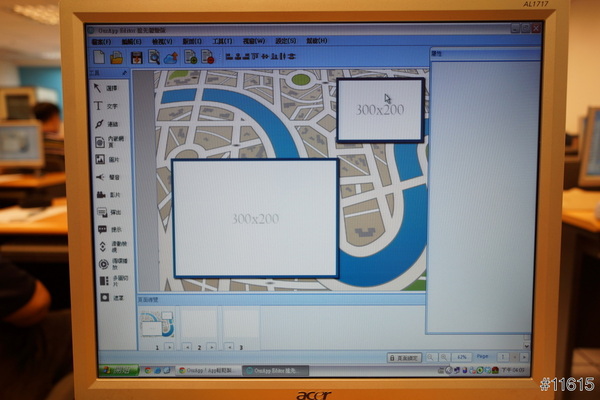Preview page with magnifier document icon
This screenshot has width=600, height=400.
click(x=154, y=57)
